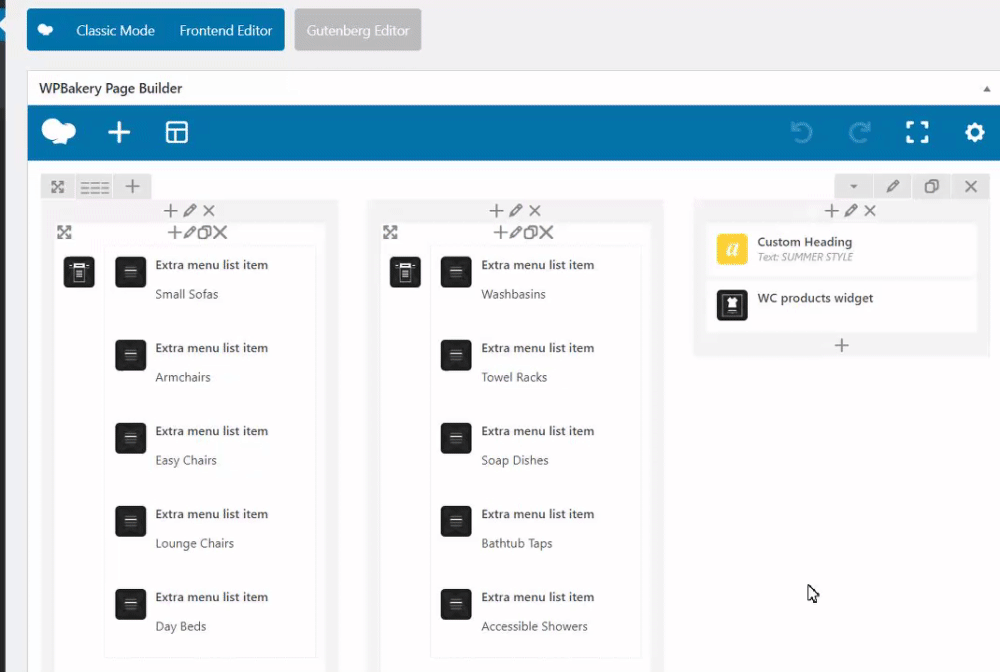Click first column extra menu list icon
The width and height of the screenshot is (1000, 672).
coord(79,272)
